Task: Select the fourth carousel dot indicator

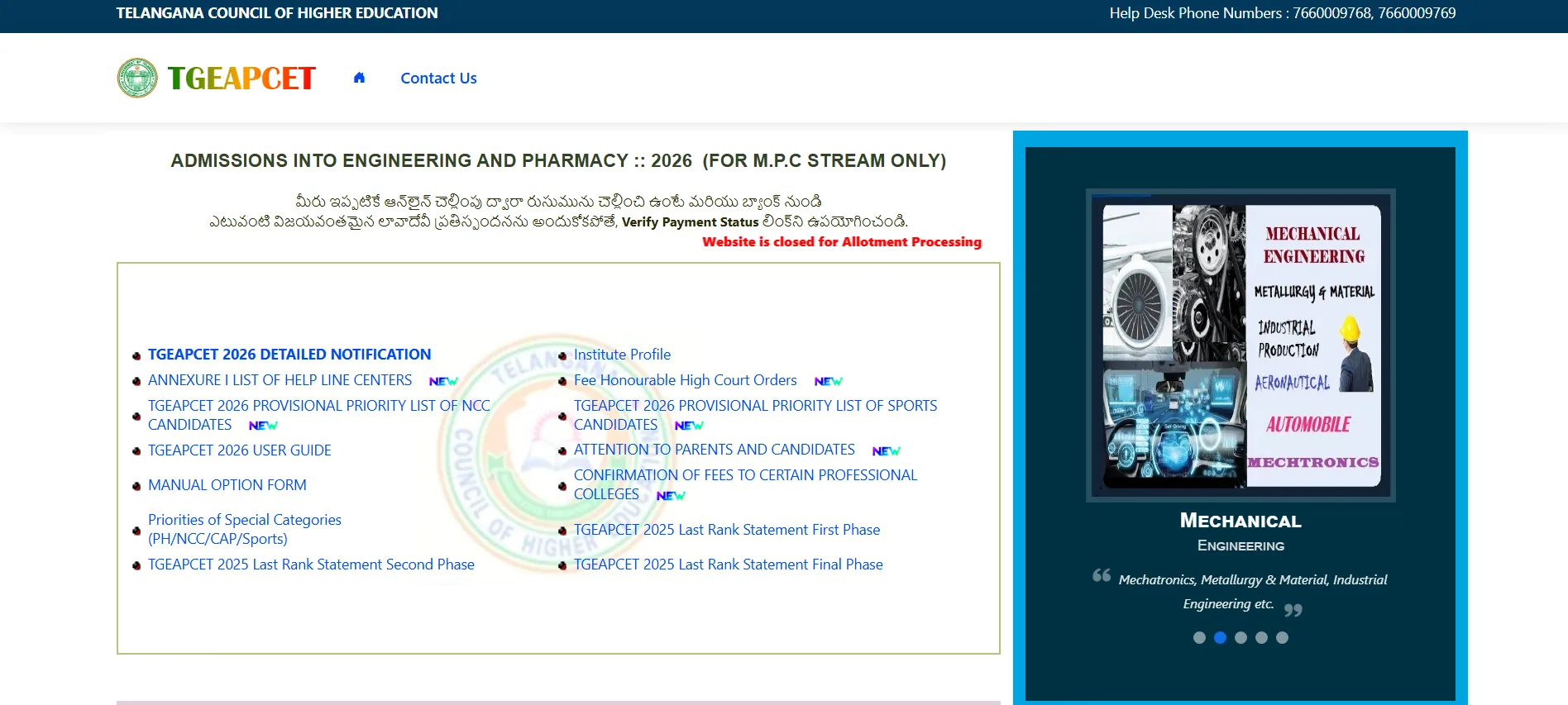Action: 1261,637
